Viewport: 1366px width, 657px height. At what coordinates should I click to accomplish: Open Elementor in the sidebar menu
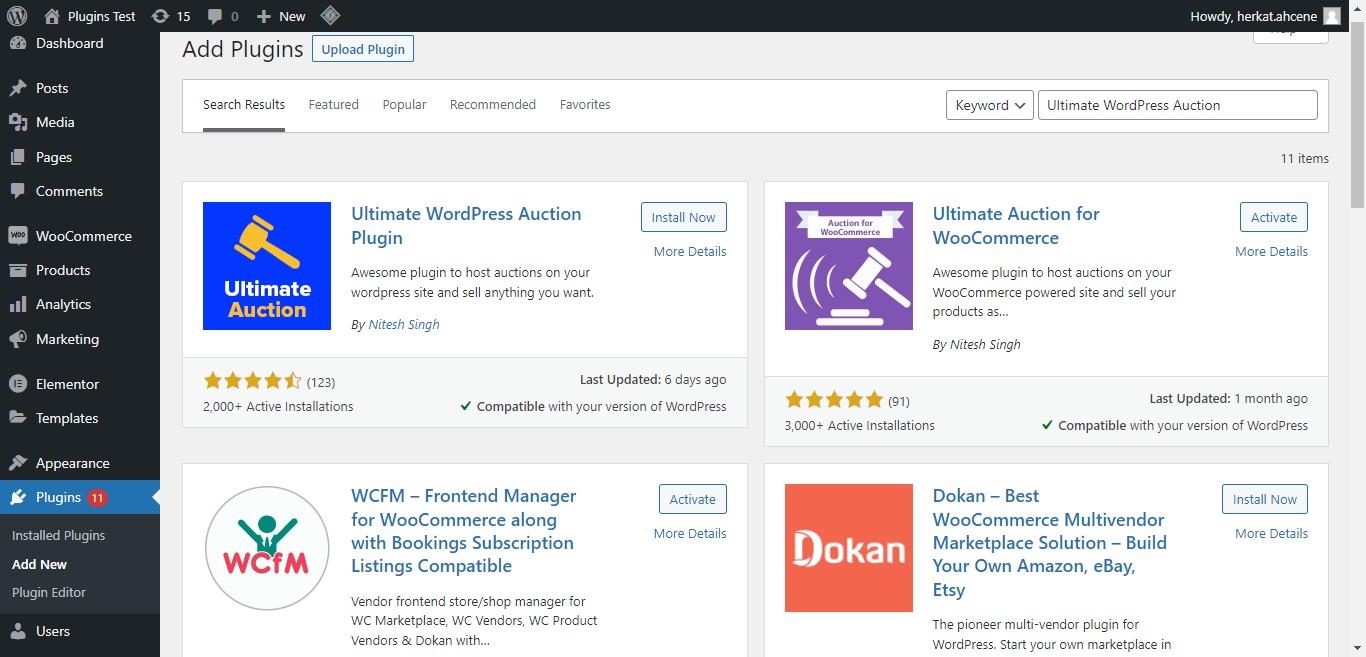coord(67,384)
